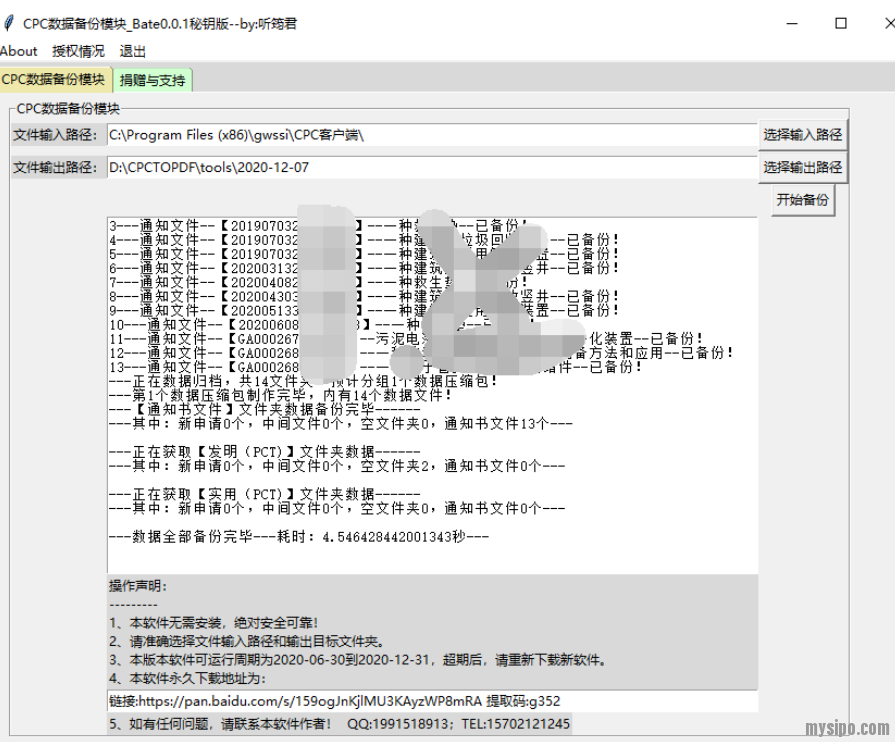Viewport: 895px width, 742px height.
Task: Maximize the application window
Action: click(x=841, y=23)
